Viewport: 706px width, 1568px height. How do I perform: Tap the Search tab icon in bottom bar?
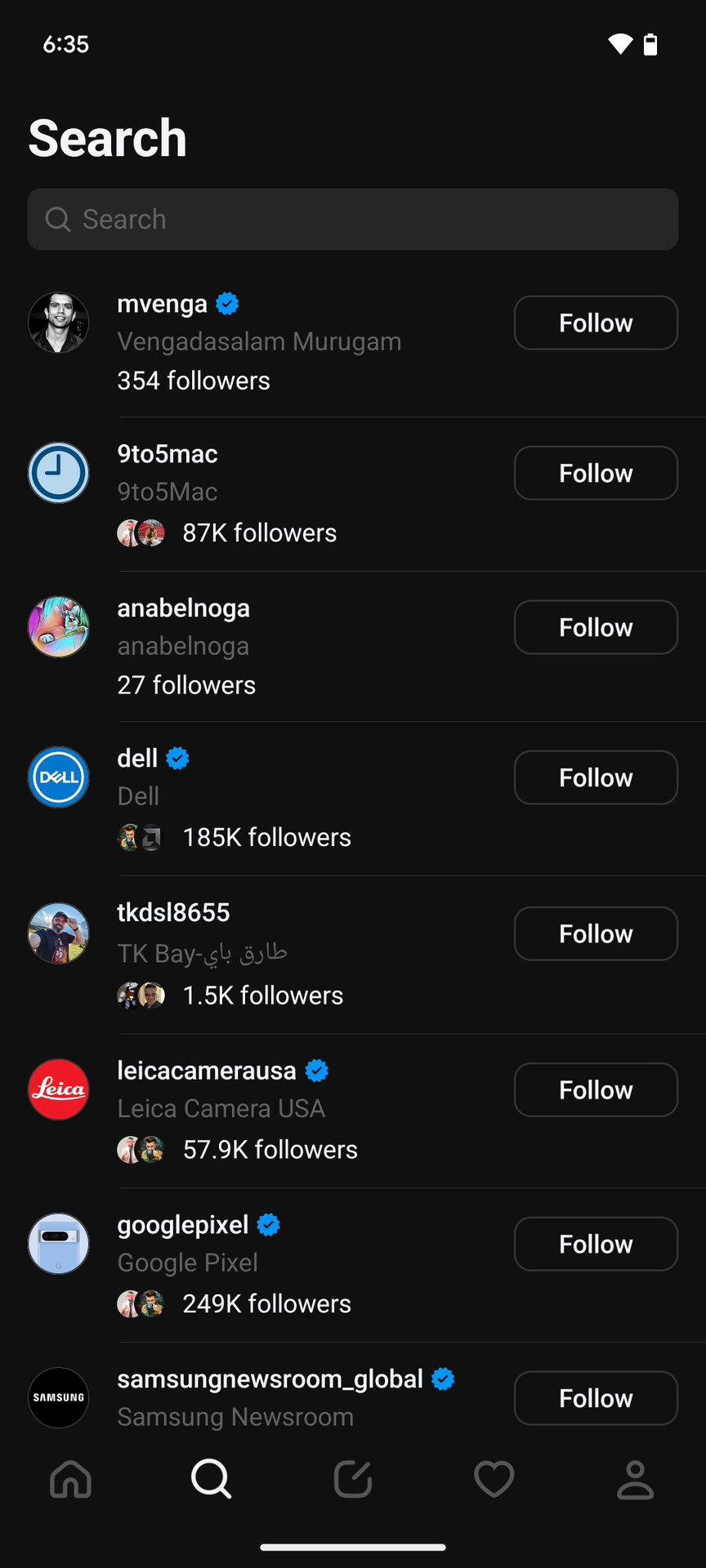coord(212,1479)
